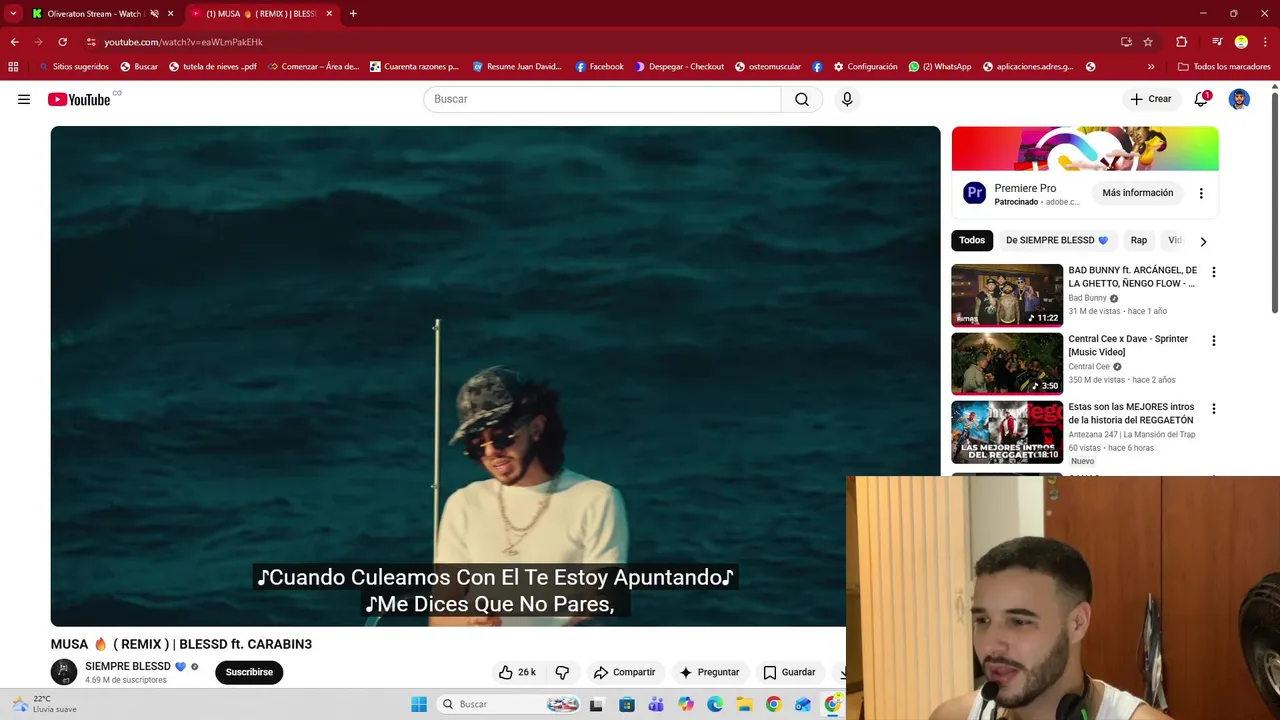Open Sitios sugeridos bookmark
The image size is (1280, 720).
pos(73,67)
